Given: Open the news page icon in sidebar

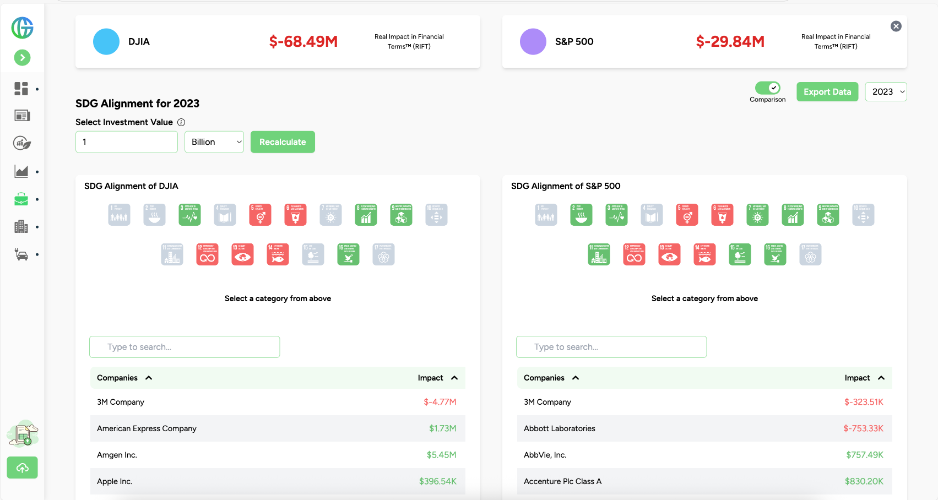Looking at the screenshot, I should (x=22, y=115).
